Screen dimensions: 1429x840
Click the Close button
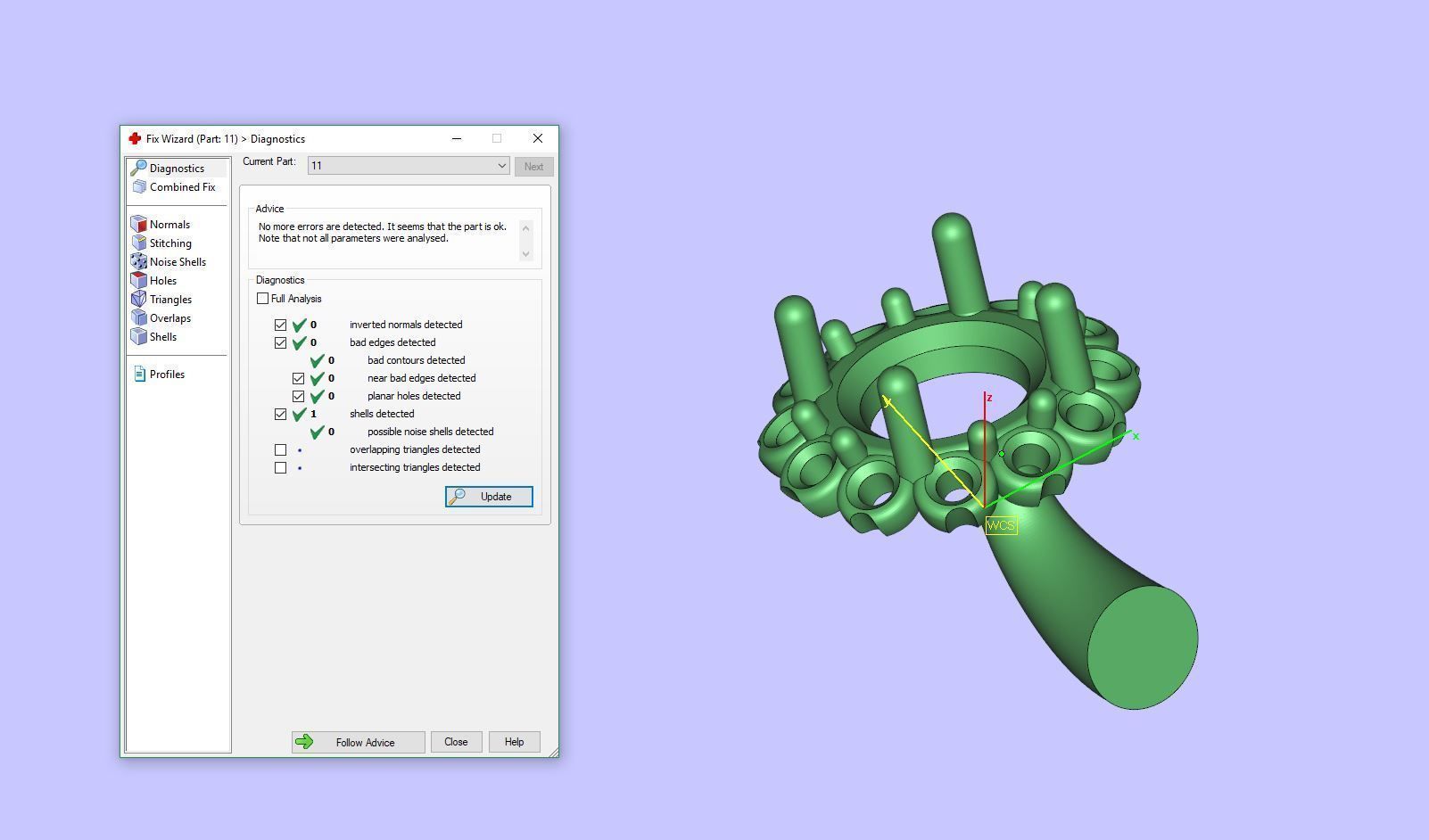pos(456,742)
